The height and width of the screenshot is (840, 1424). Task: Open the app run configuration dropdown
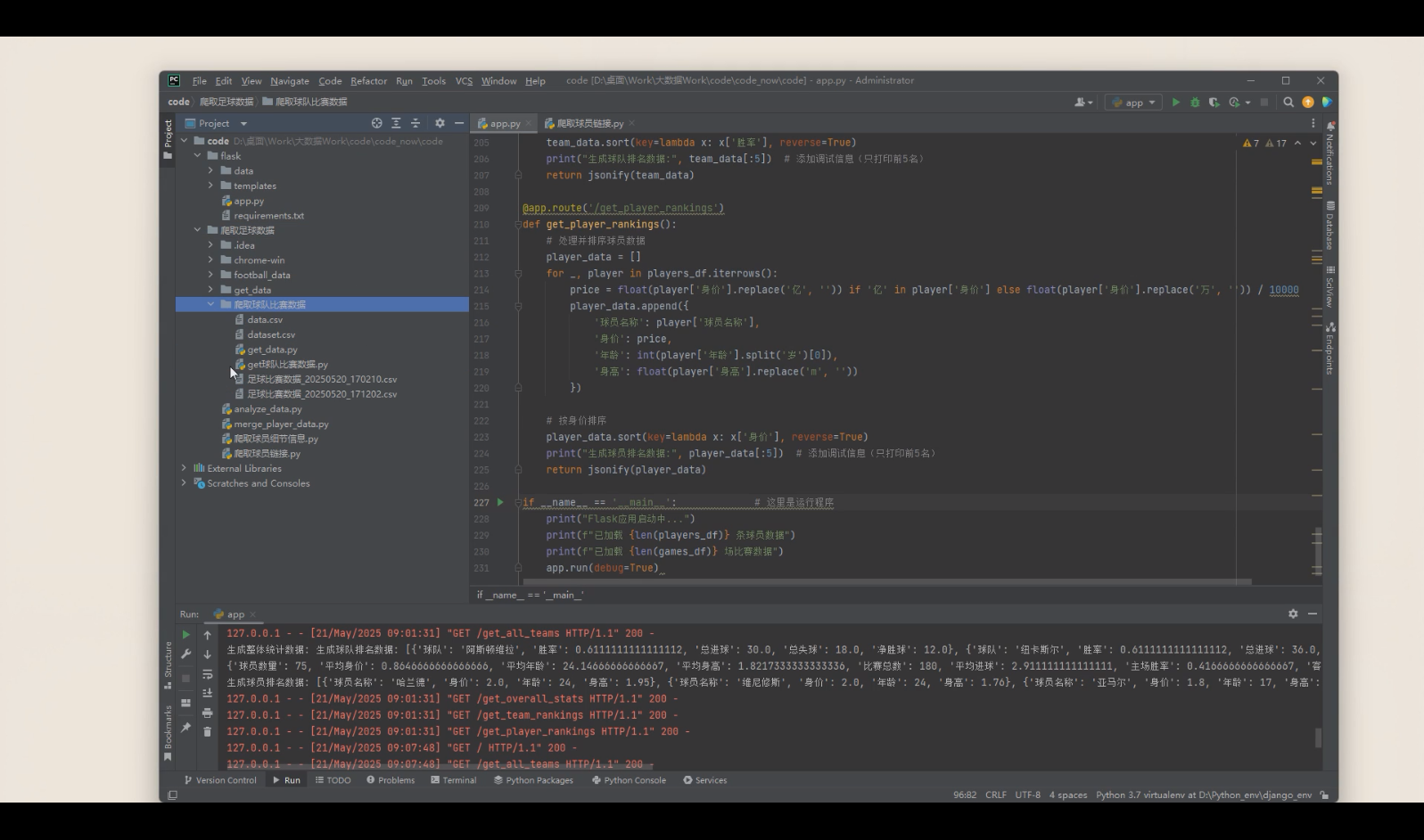[x=1133, y=103]
